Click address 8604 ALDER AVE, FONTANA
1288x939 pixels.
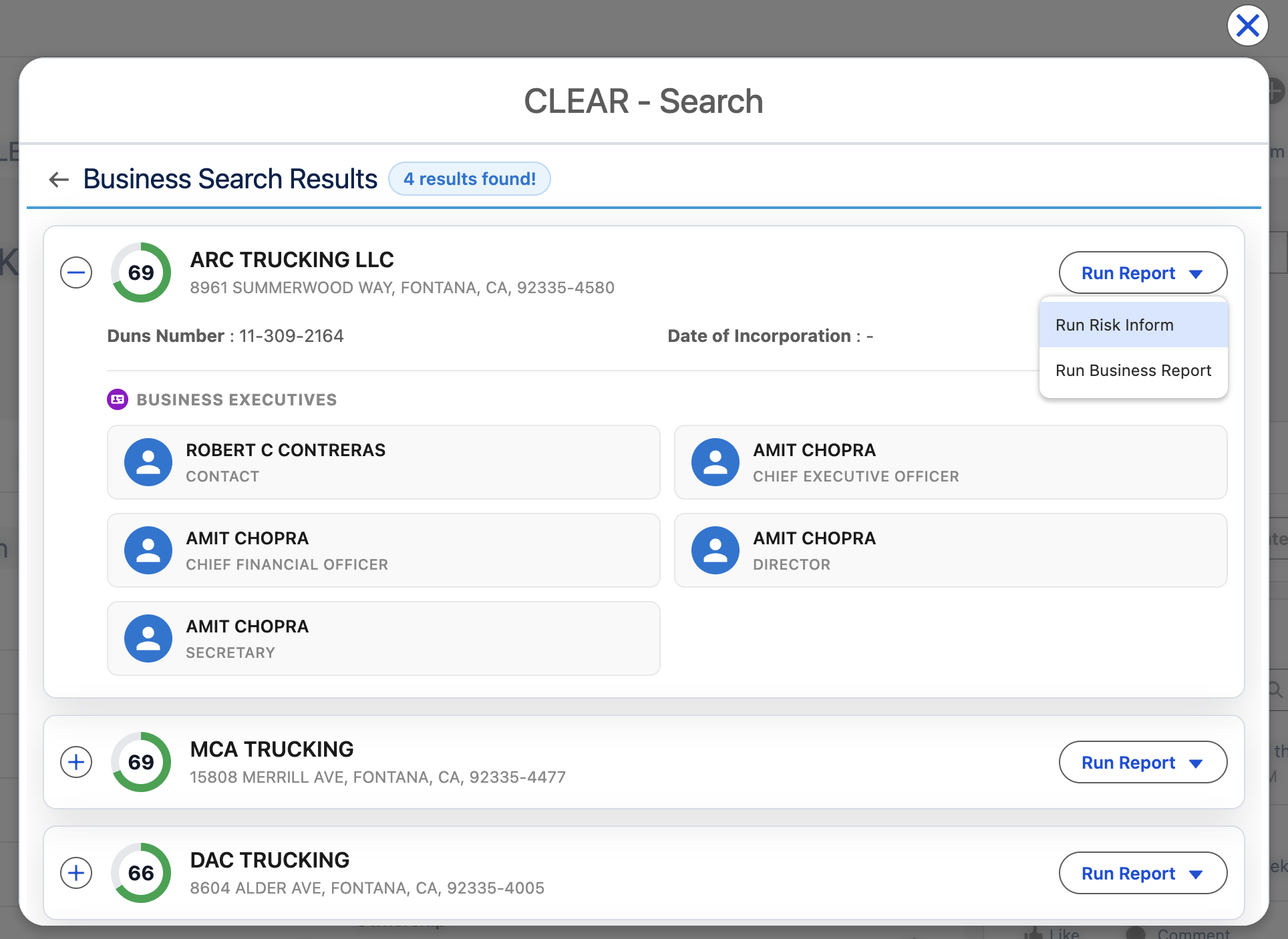(x=367, y=888)
